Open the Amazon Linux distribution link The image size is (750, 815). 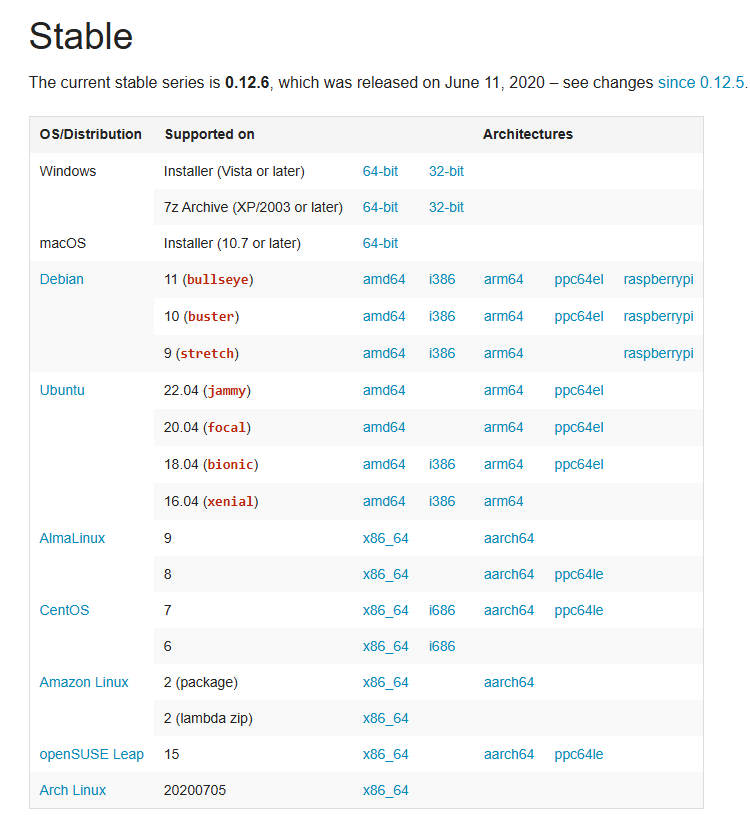point(84,682)
